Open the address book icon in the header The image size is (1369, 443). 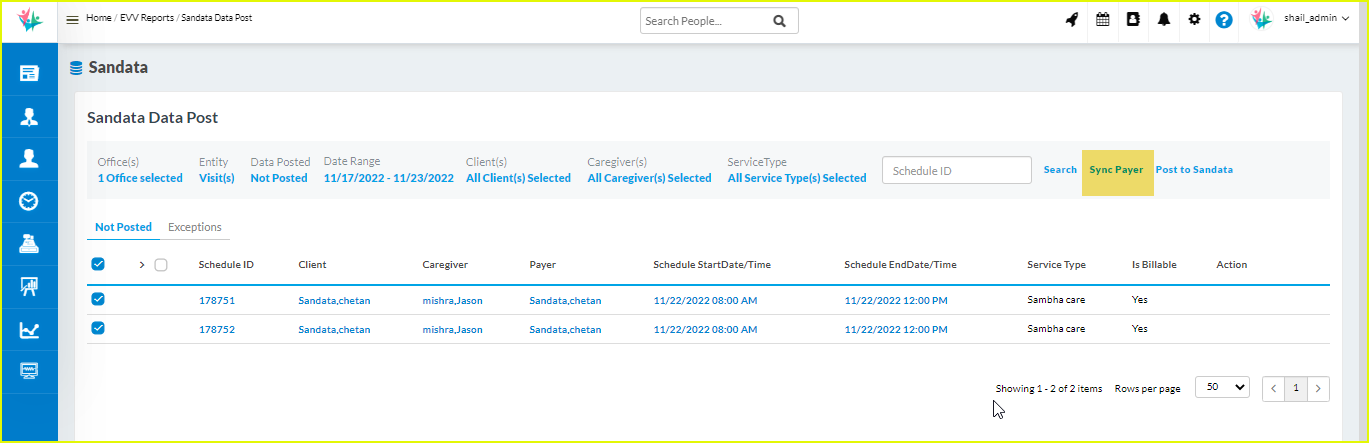[1133, 20]
